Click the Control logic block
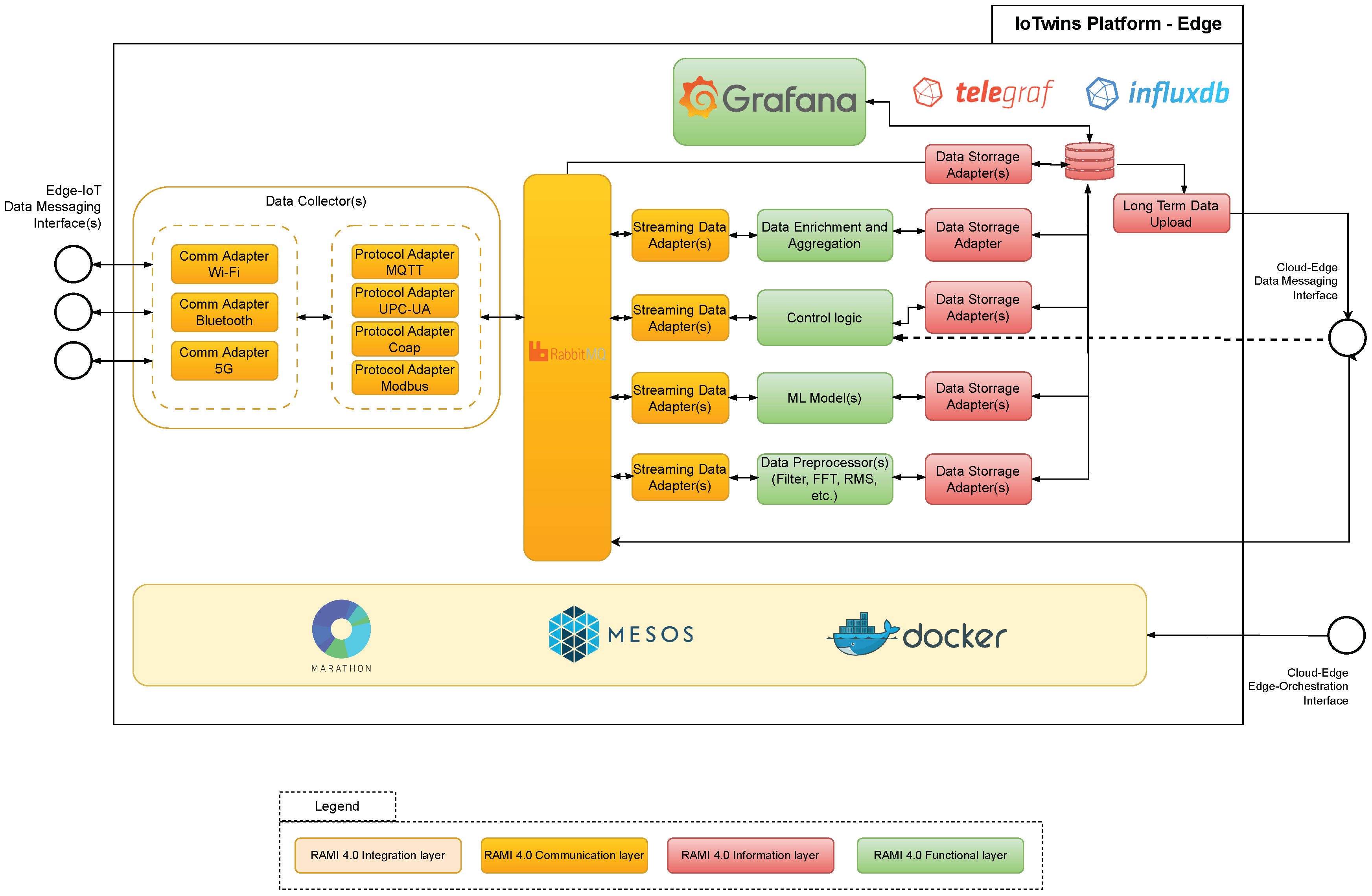Screen dimensions: 1372x896 pos(824,318)
